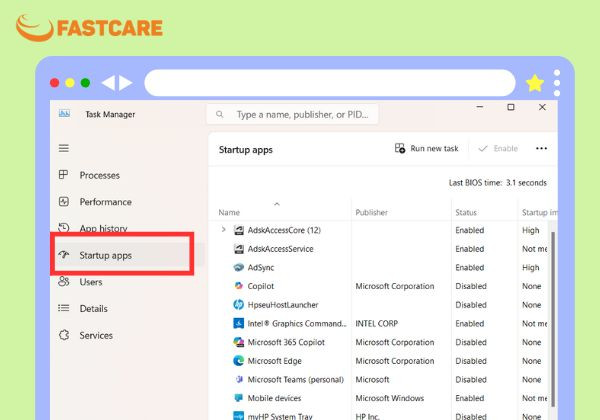Click the Run new task icon

tap(399, 148)
